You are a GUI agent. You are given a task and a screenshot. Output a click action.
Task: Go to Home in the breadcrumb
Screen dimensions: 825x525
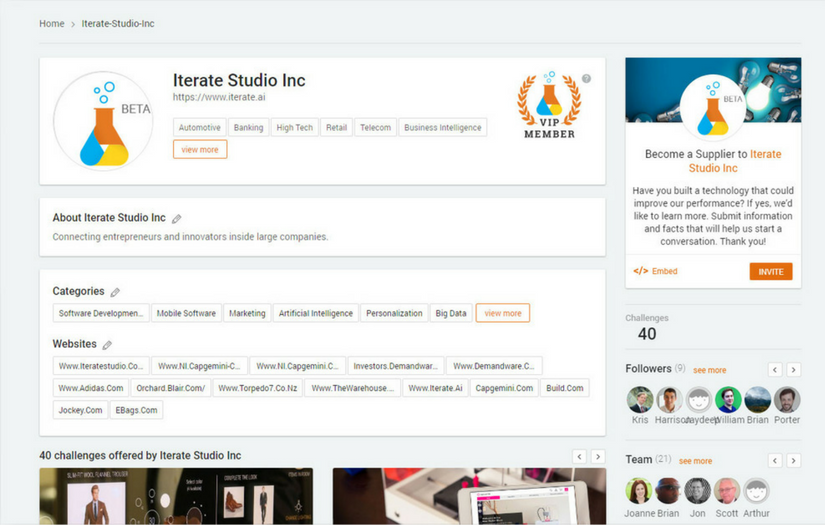(x=52, y=24)
